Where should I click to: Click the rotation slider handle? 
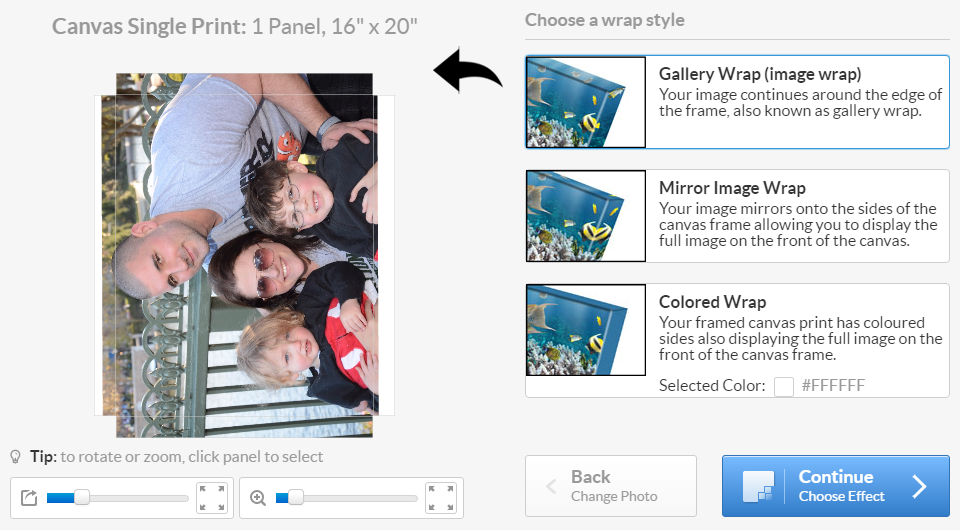click(82, 498)
